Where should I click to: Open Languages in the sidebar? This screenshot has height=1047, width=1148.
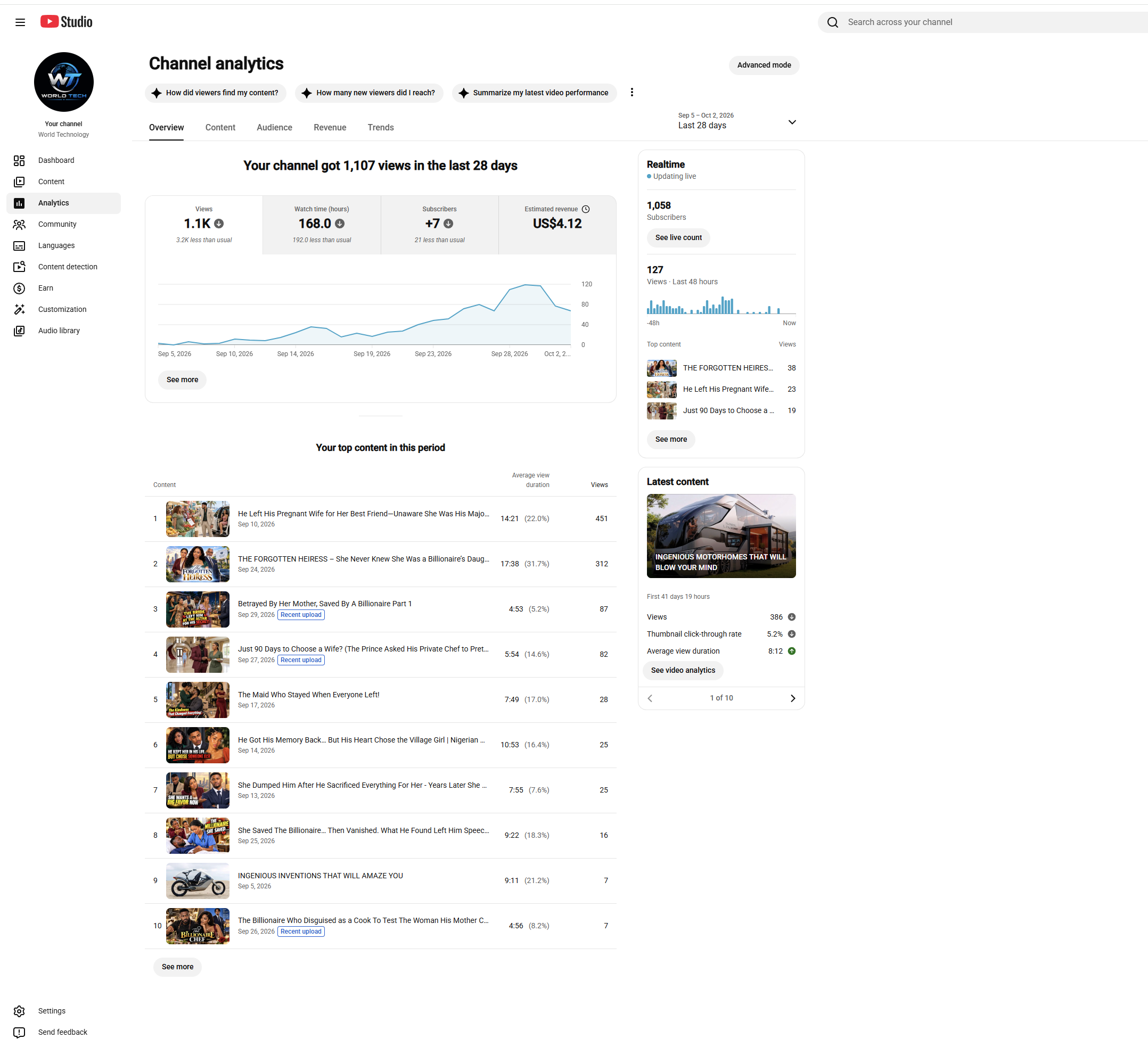tap(63, 245)
